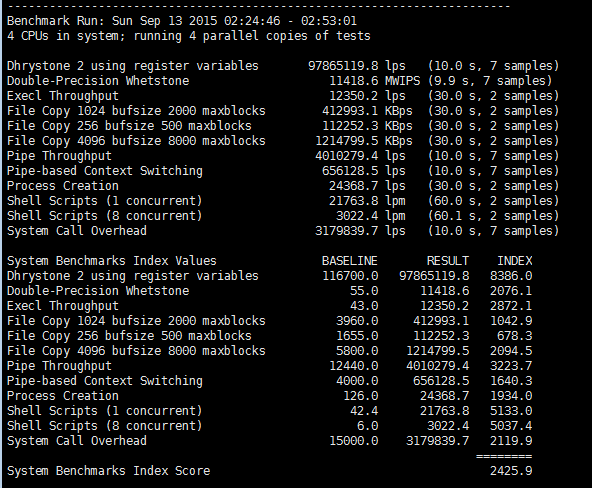The height and width of the screenshot is (488, 592).
Task: Click the Dhrystone 2 result 97865119.8 lps
Action: pos(357,66)
